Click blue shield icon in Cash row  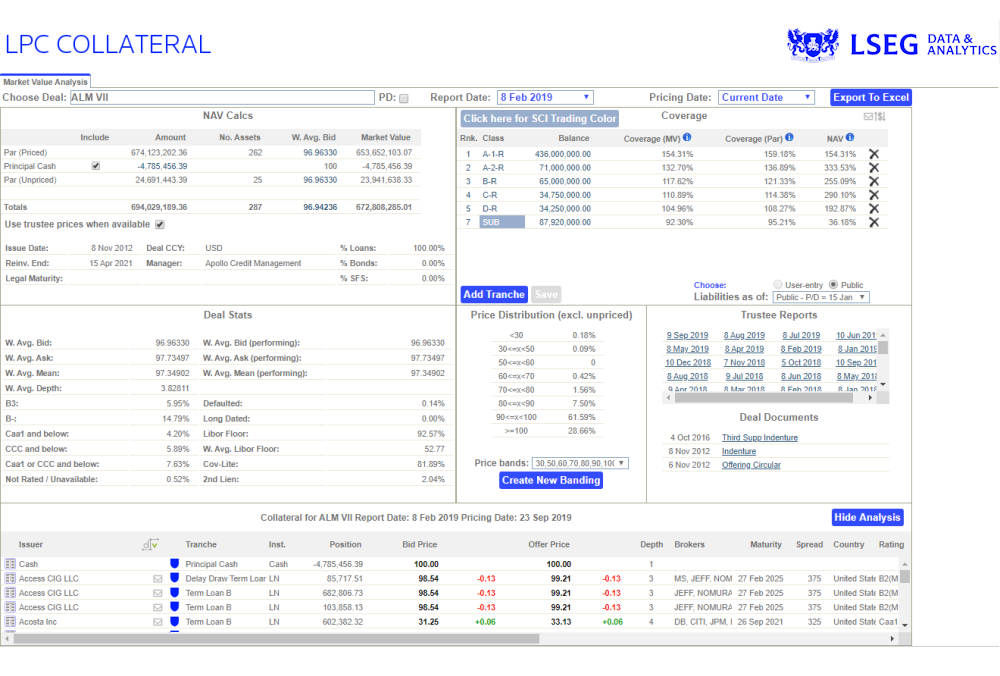tap(174, 564)
